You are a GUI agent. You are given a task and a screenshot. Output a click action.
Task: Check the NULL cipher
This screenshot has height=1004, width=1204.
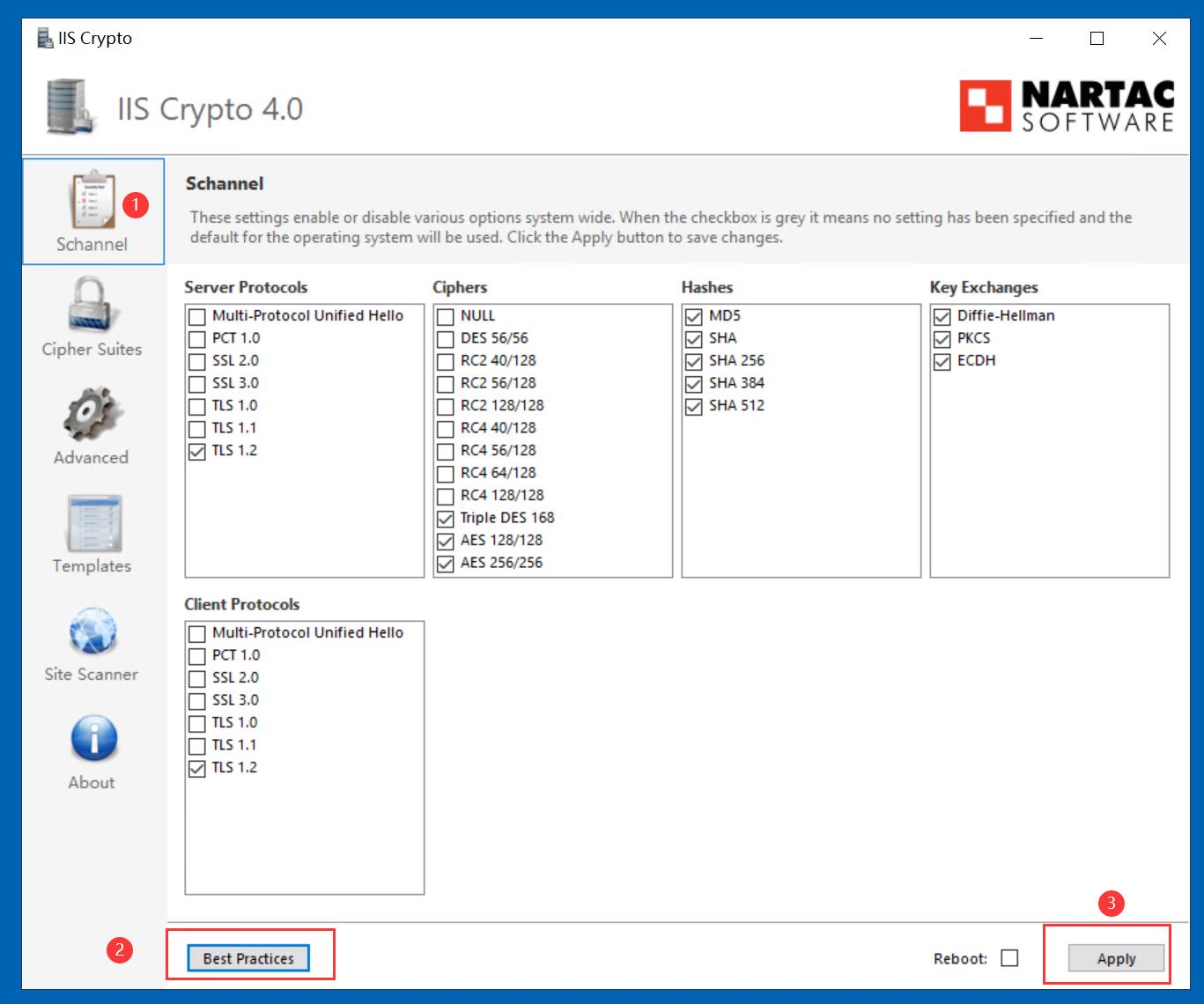tap(446, 316)
